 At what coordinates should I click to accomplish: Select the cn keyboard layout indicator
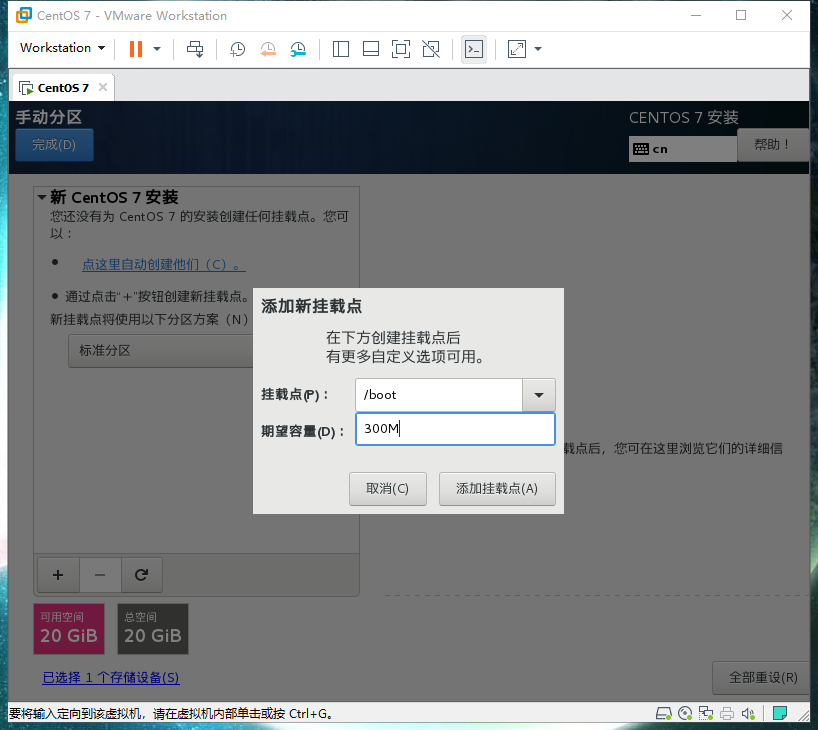pyautogui.click(x=682, y=149)
